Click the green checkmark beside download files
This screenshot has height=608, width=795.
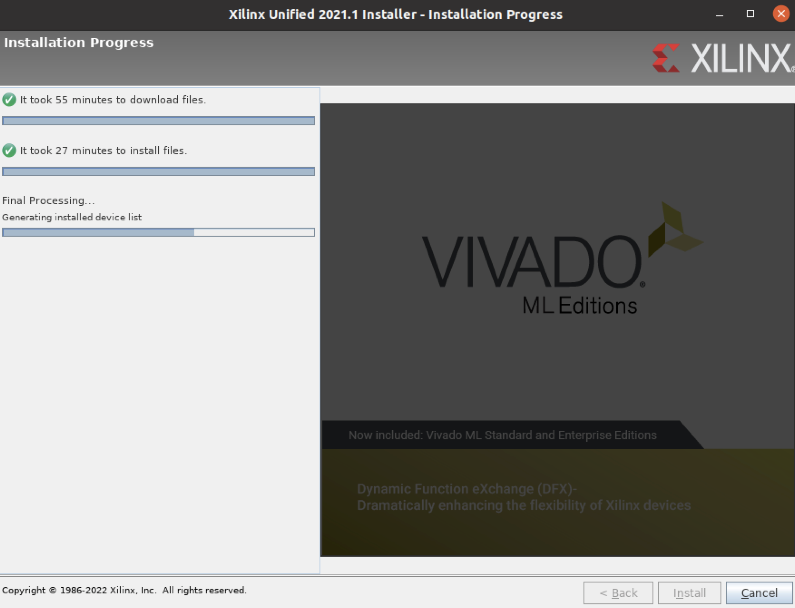point(9,99)
